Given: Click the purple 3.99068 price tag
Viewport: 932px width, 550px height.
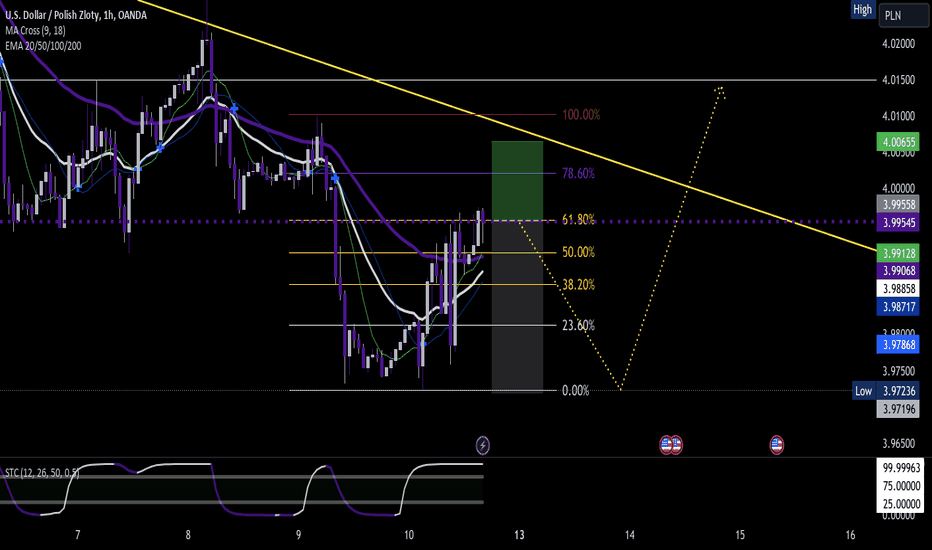Looking at the screenshot, I should coord(898,271).
